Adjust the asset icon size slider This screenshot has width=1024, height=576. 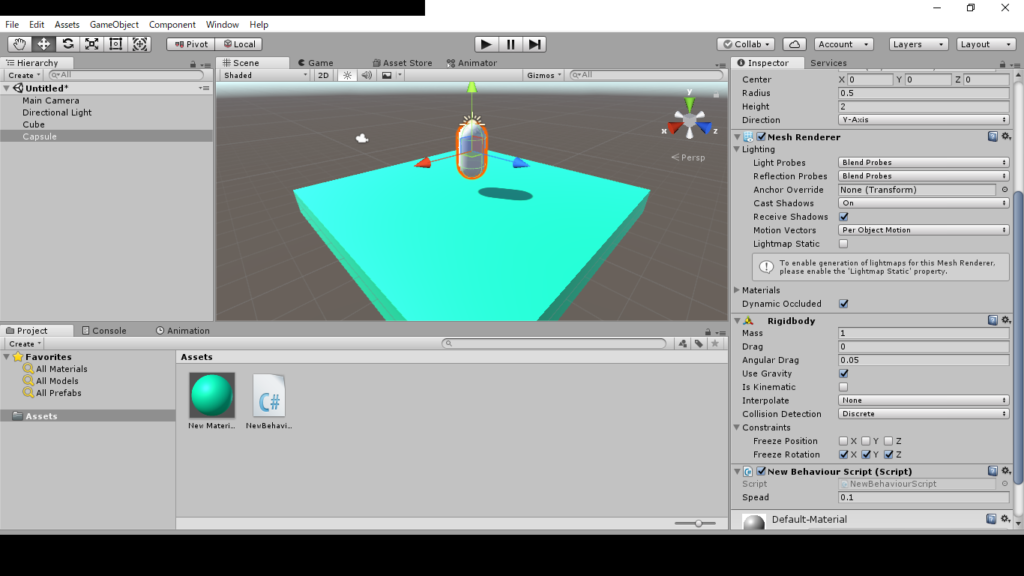pos(698,523)
